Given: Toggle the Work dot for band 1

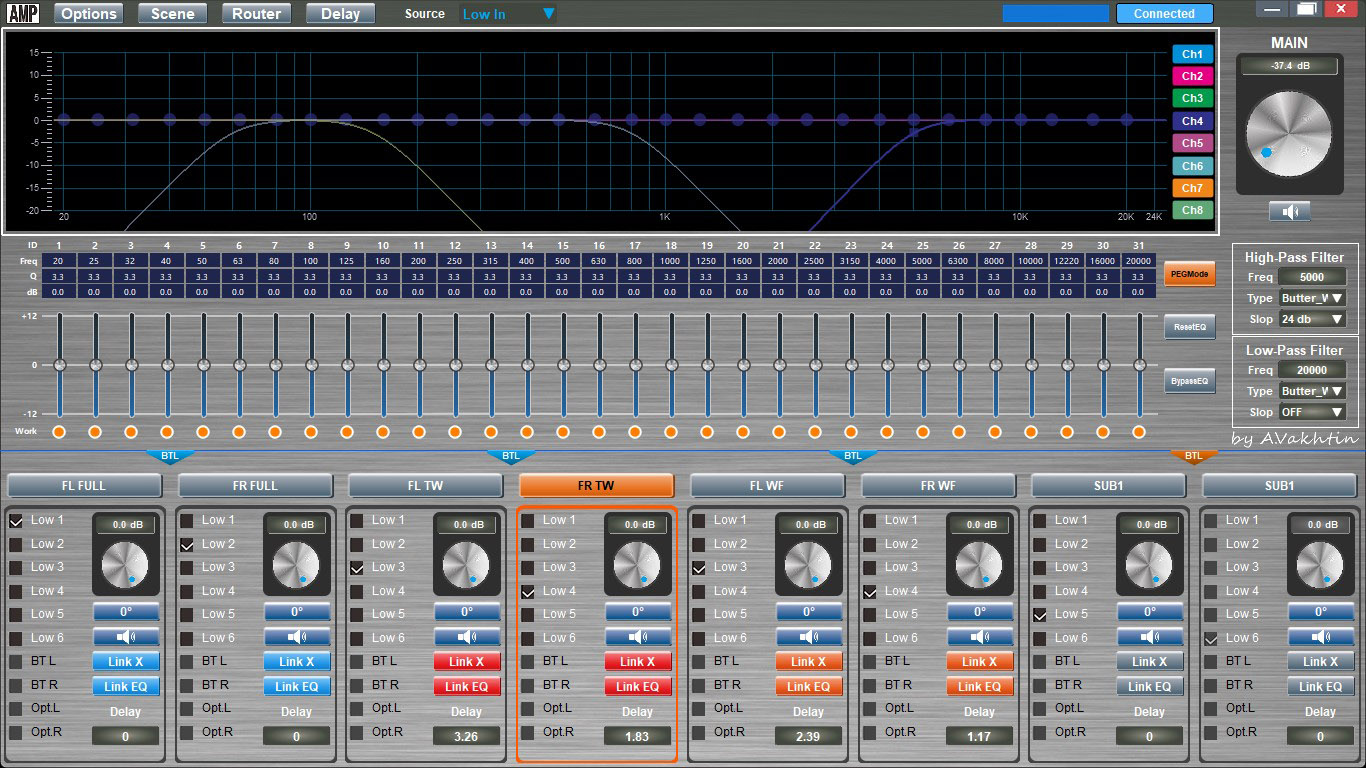Looking at the screenshot, I should point(59,432).
